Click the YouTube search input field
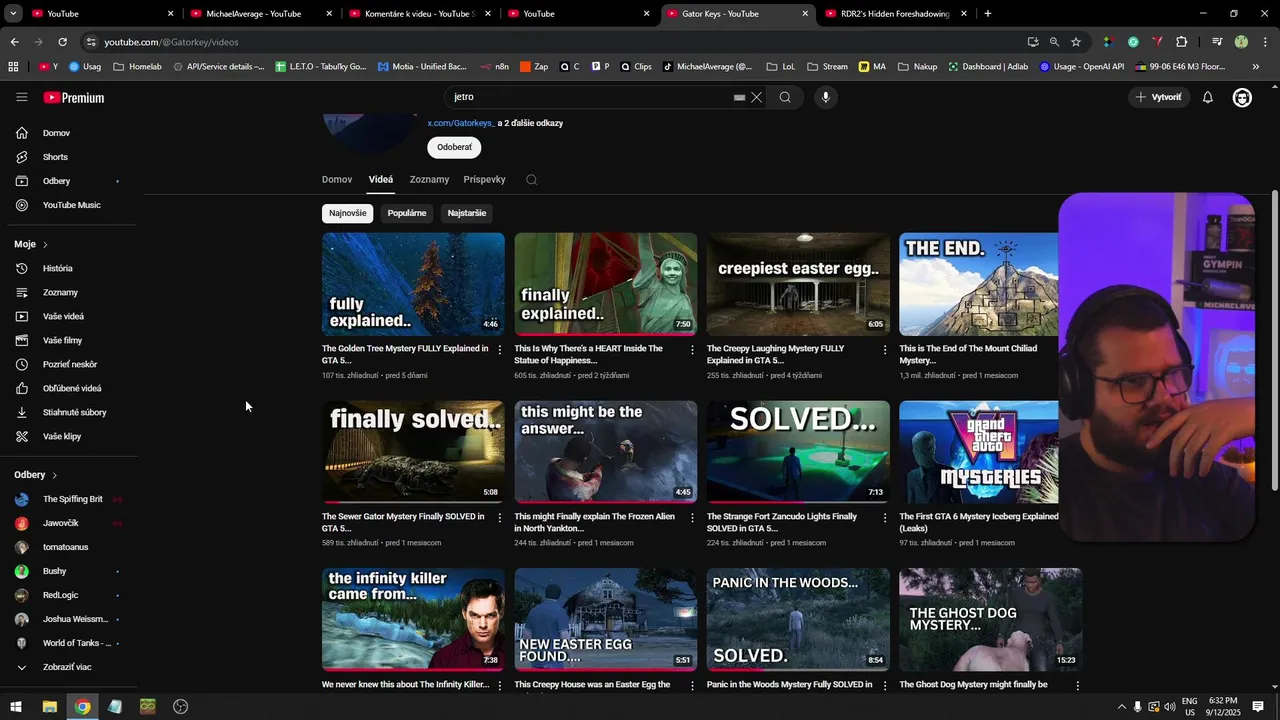 [590, 97]
